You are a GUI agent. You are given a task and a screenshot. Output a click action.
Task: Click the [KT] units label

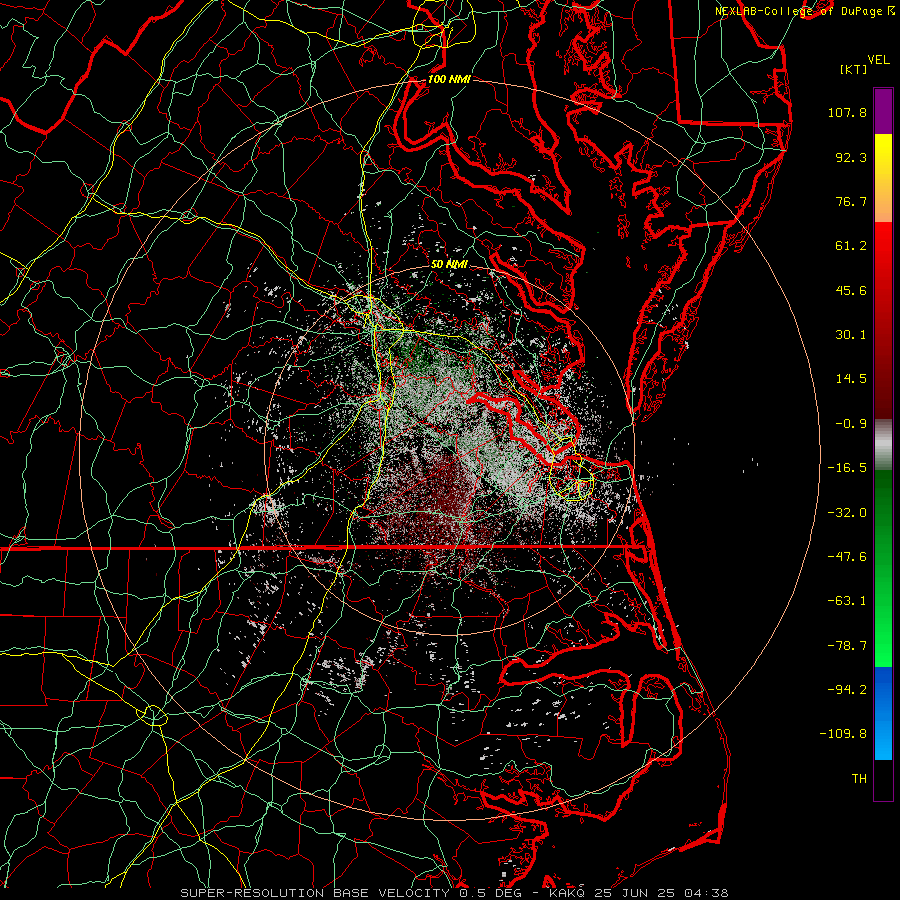[x=854, y=69]
